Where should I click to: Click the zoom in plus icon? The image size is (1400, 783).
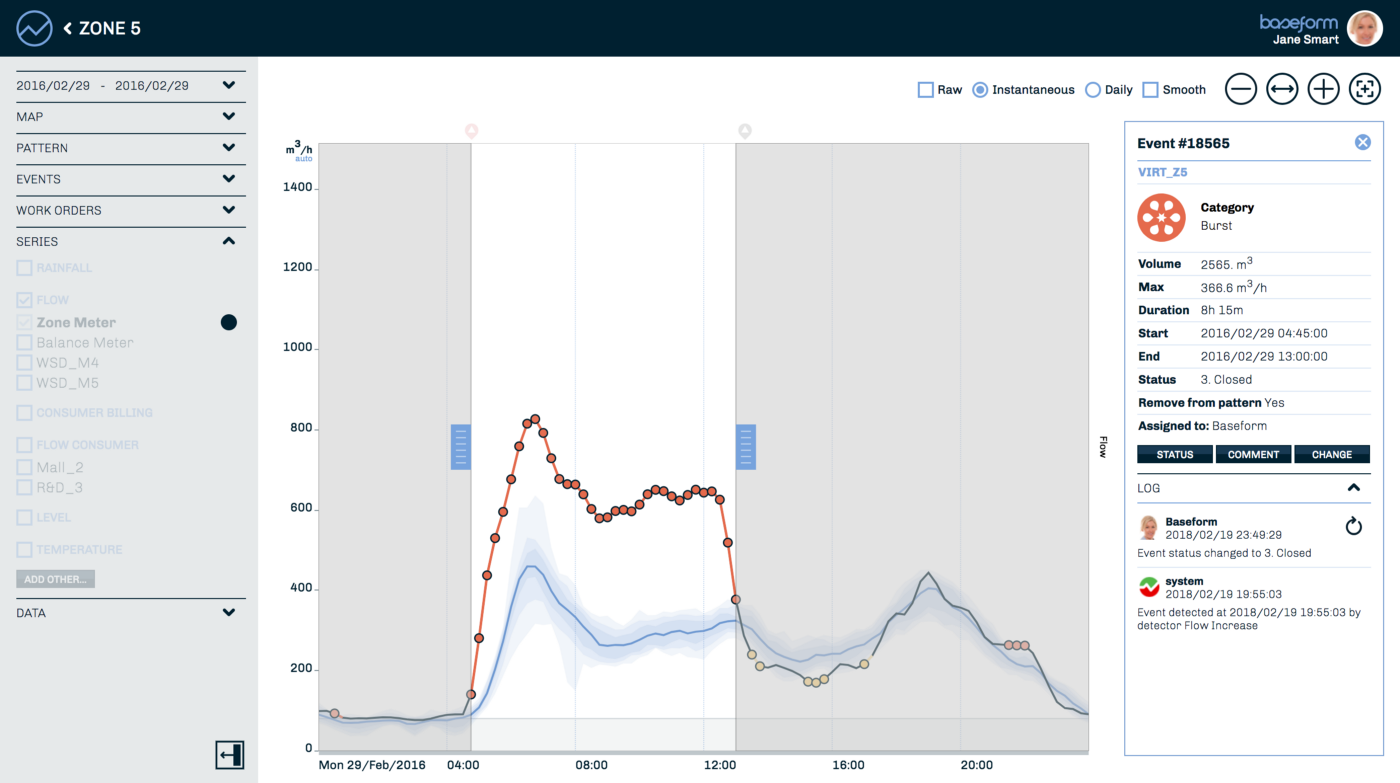(x=1324, y=89)
